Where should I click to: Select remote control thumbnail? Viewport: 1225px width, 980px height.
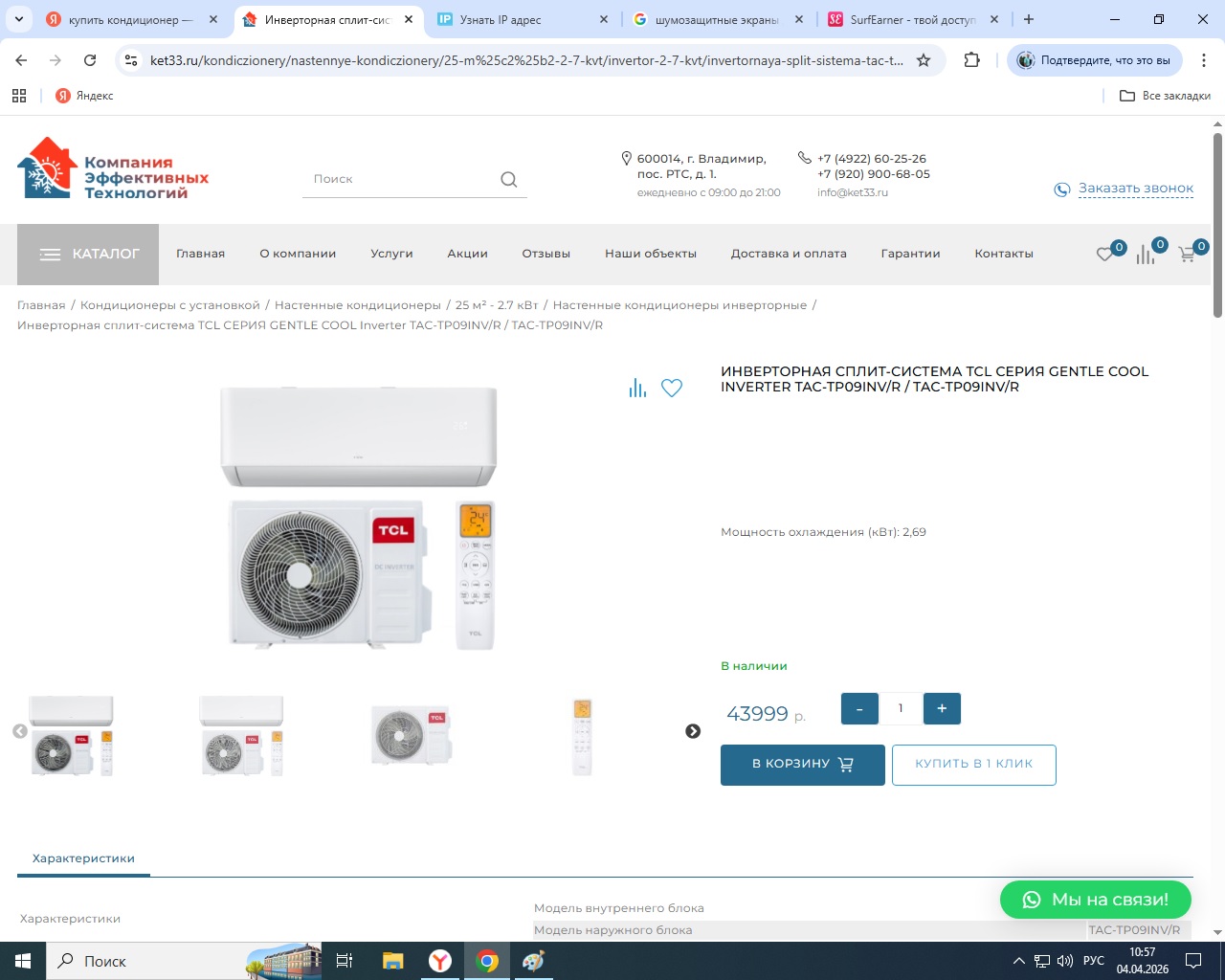(x=582, y=736)
